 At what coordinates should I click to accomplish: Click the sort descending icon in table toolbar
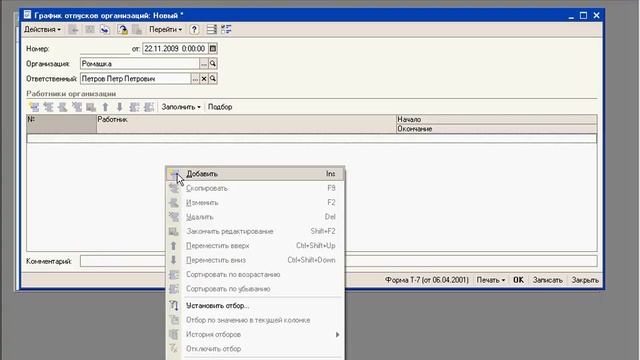pos(149,107)
